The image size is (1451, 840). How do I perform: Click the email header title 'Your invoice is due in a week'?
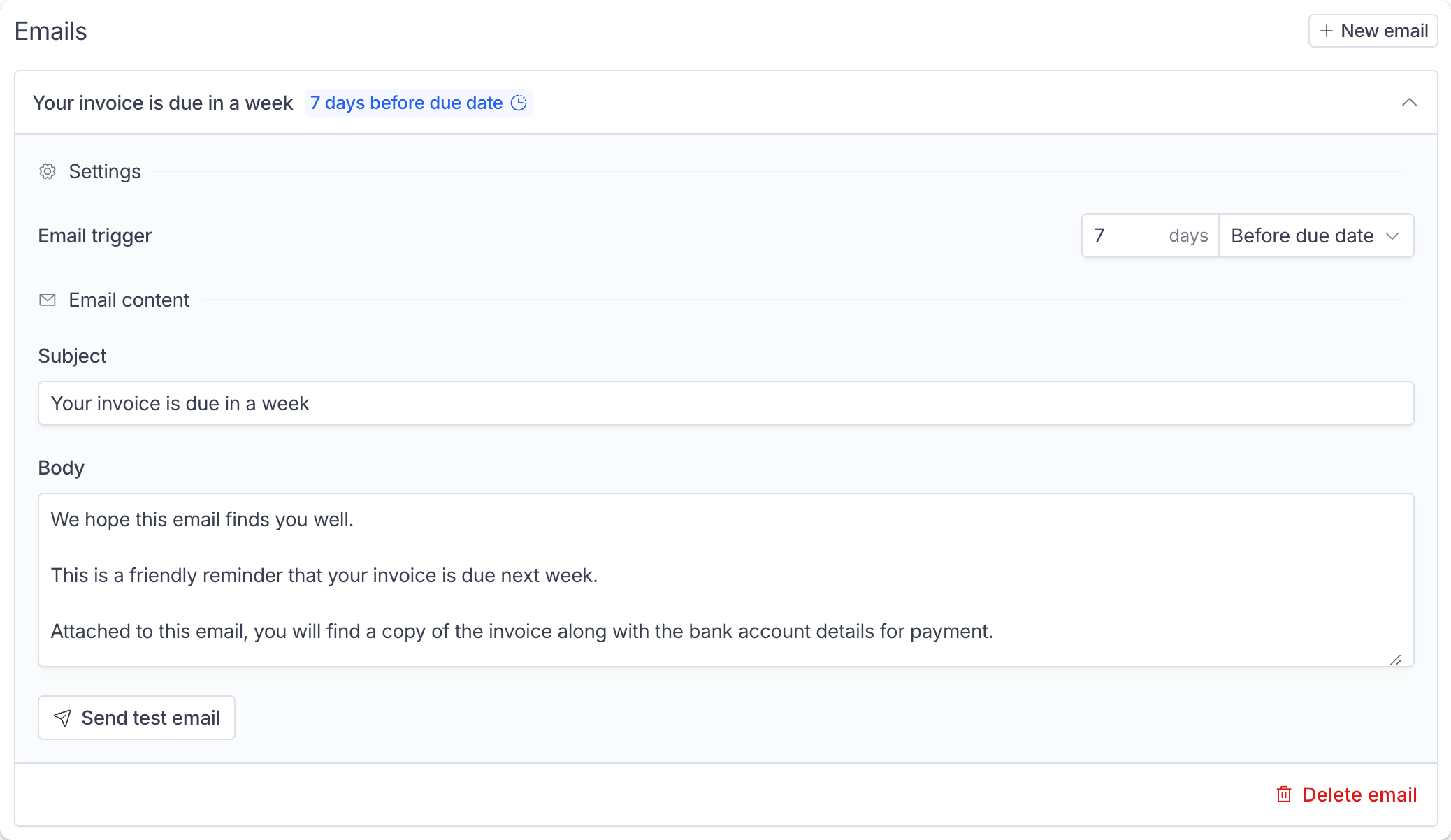[x=163, y=103]
